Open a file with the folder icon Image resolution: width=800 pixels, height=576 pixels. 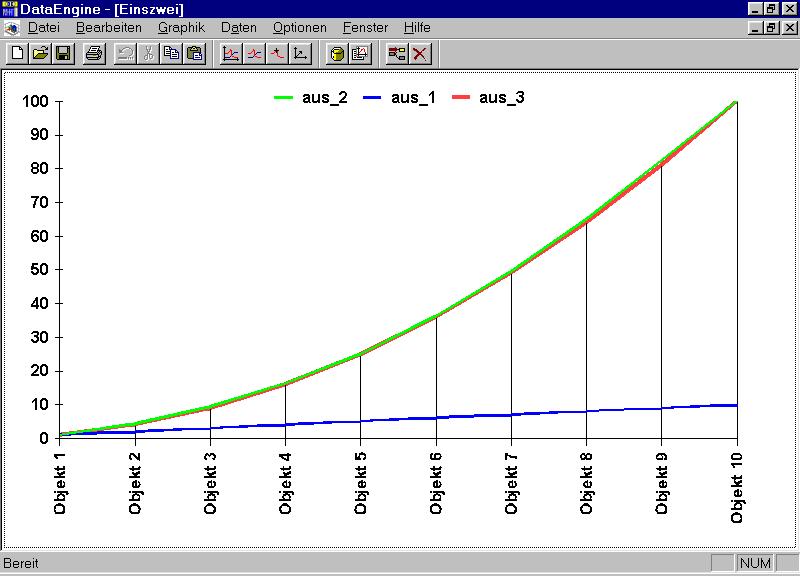40,53
